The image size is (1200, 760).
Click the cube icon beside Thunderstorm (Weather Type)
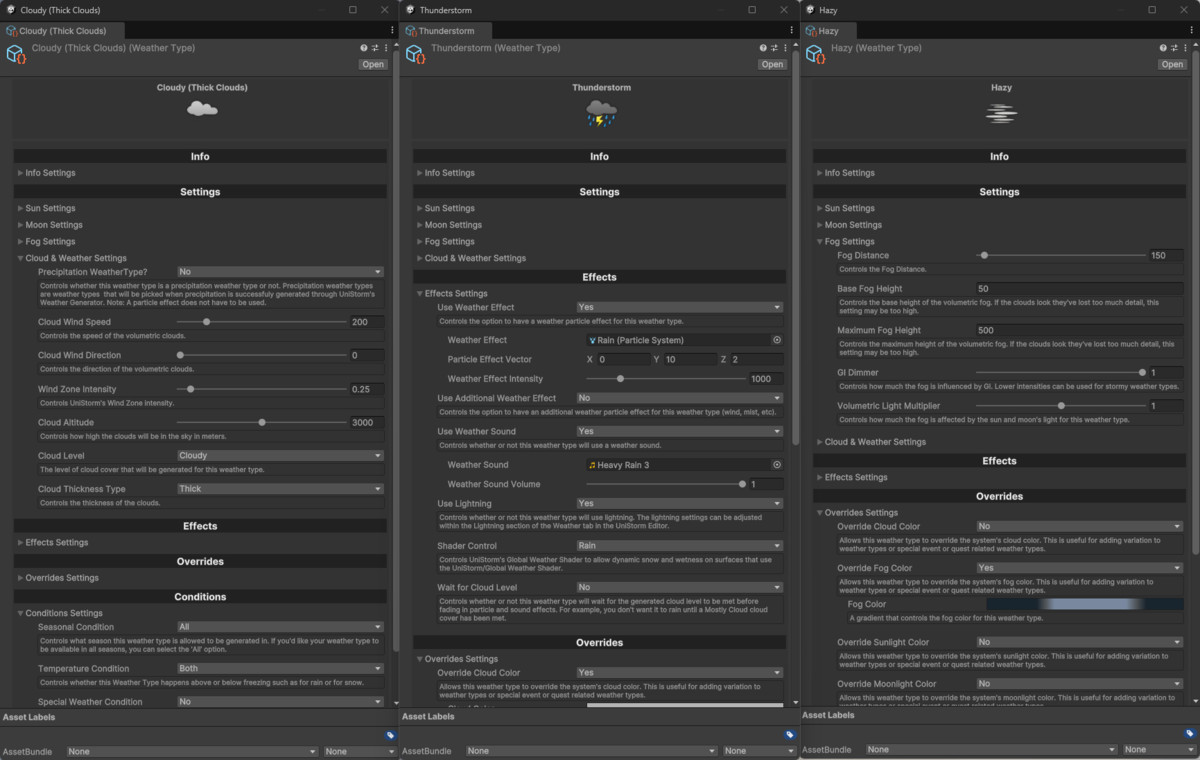click(415, 53)
